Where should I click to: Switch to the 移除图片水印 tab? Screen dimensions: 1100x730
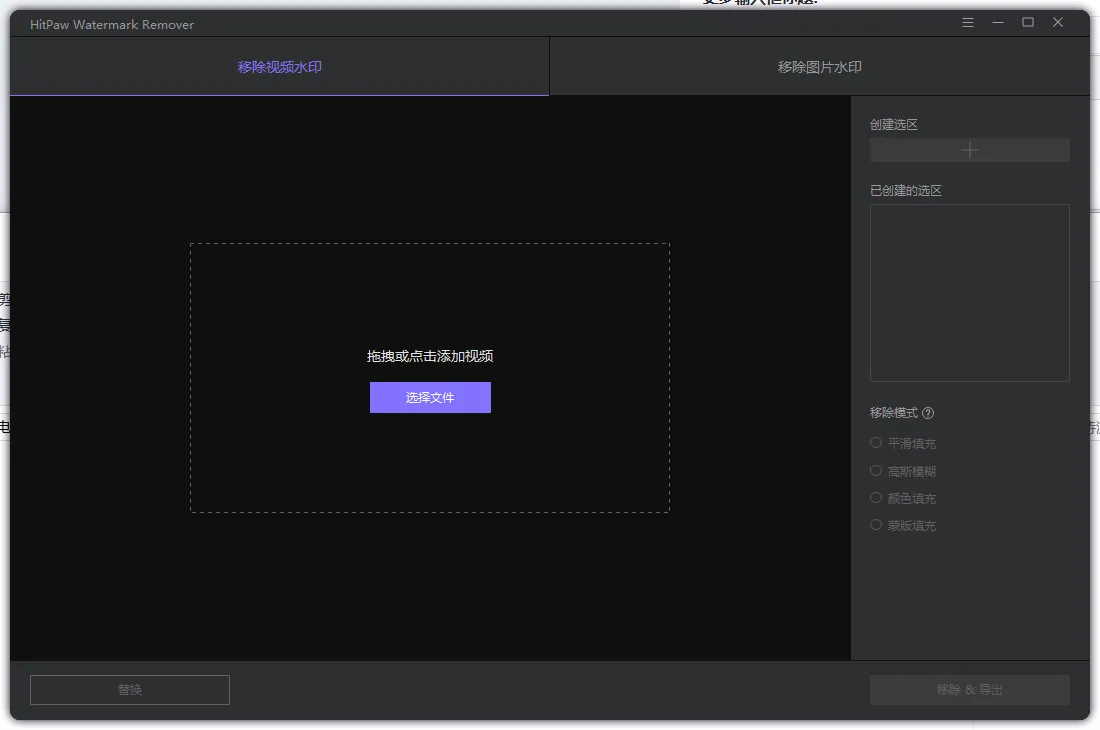[820, 67]
